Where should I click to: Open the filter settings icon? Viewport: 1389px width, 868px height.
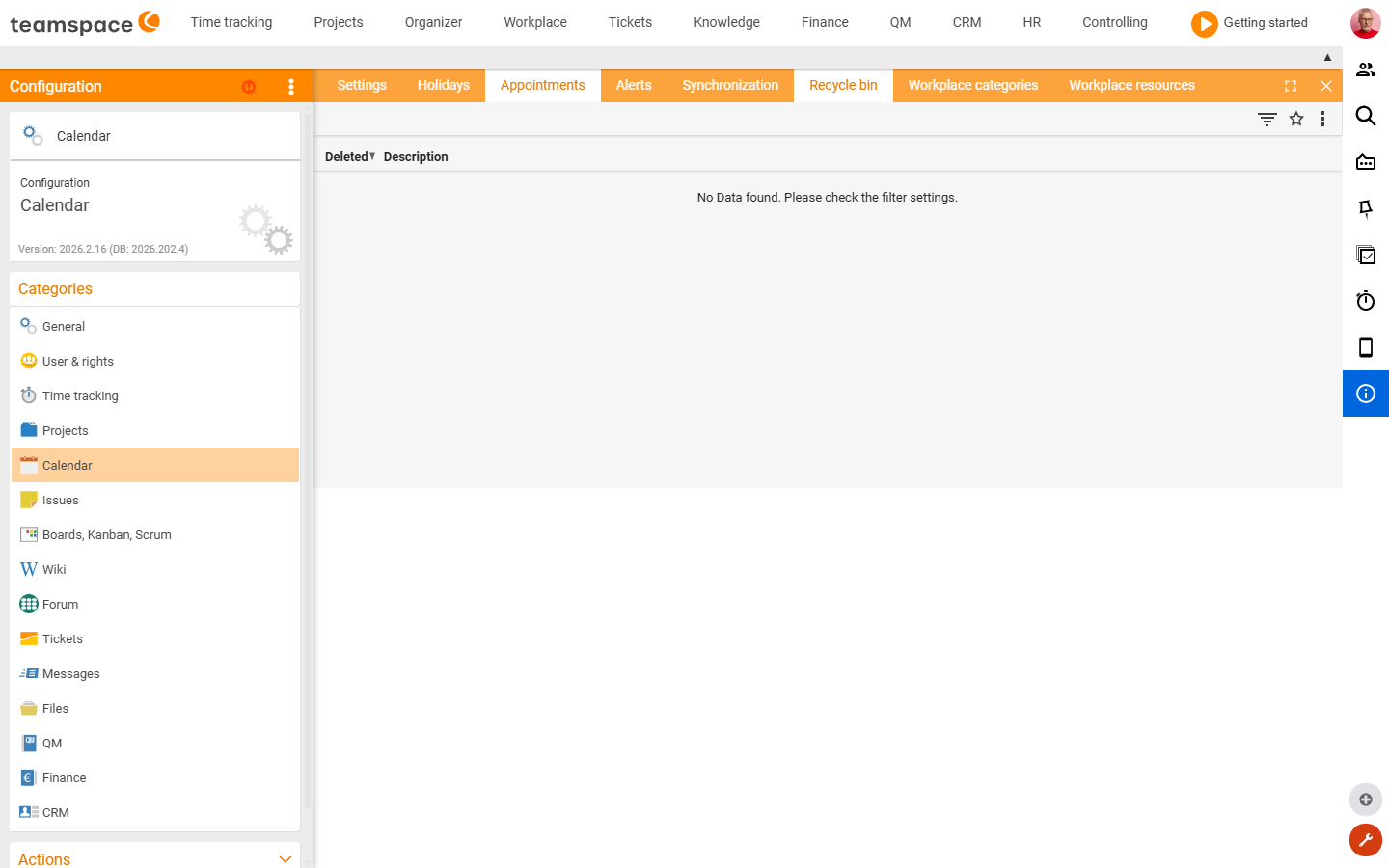pos(1267,119)
